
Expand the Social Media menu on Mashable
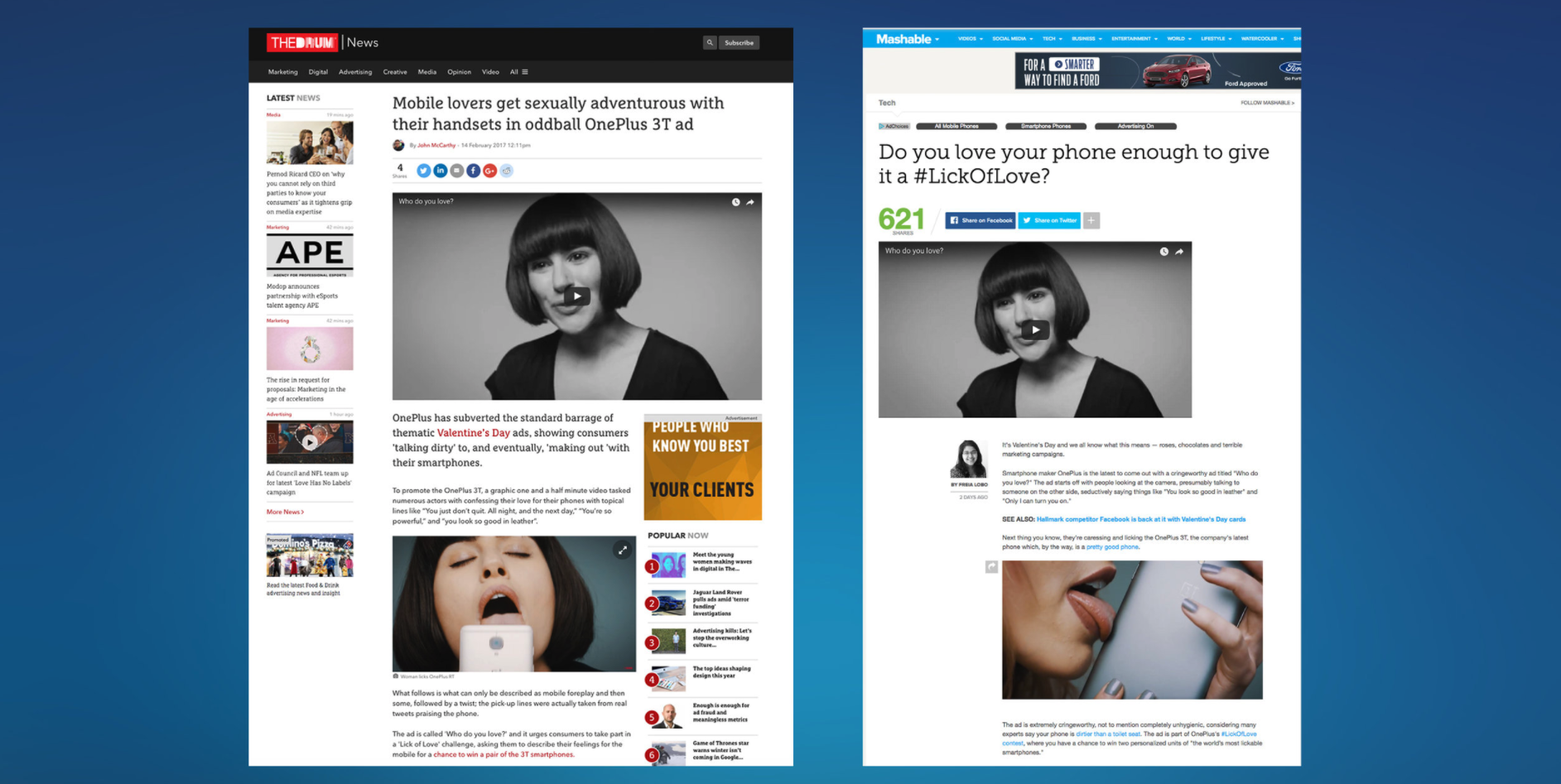[x=1012, y=39]
